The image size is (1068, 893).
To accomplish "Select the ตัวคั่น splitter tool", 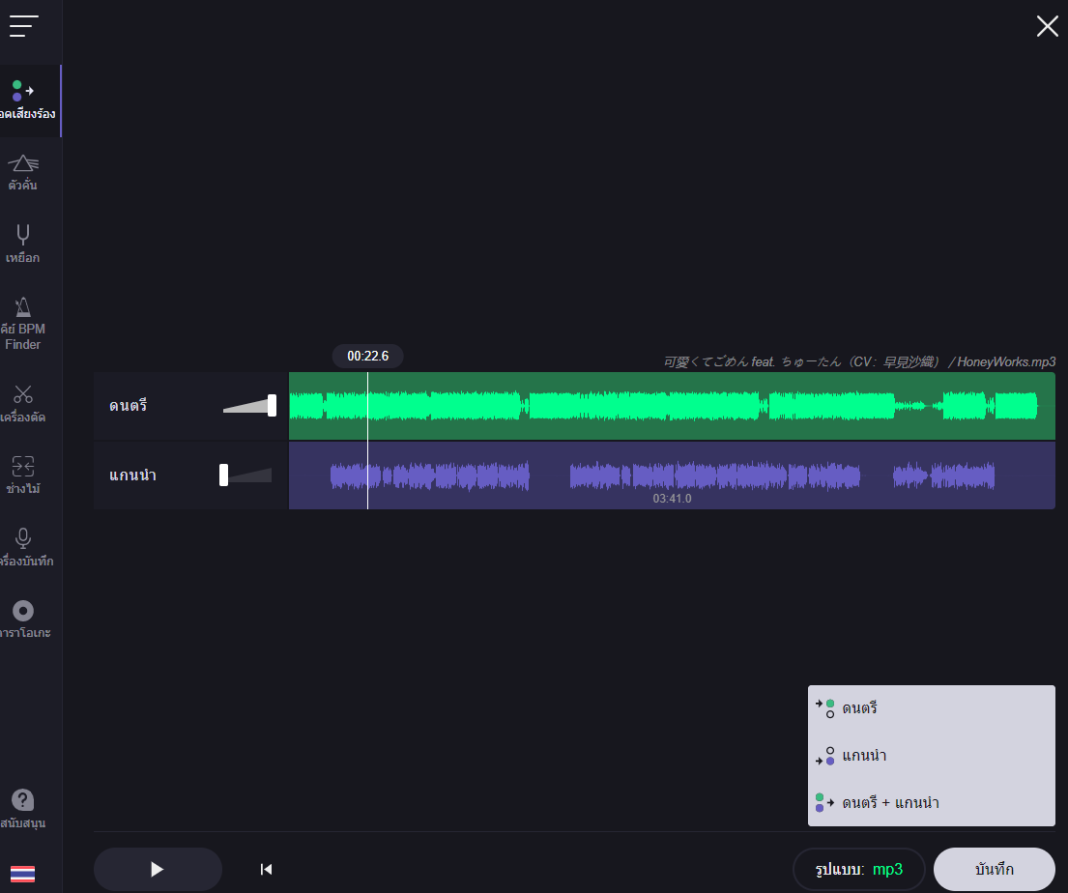I will point(22,170).
